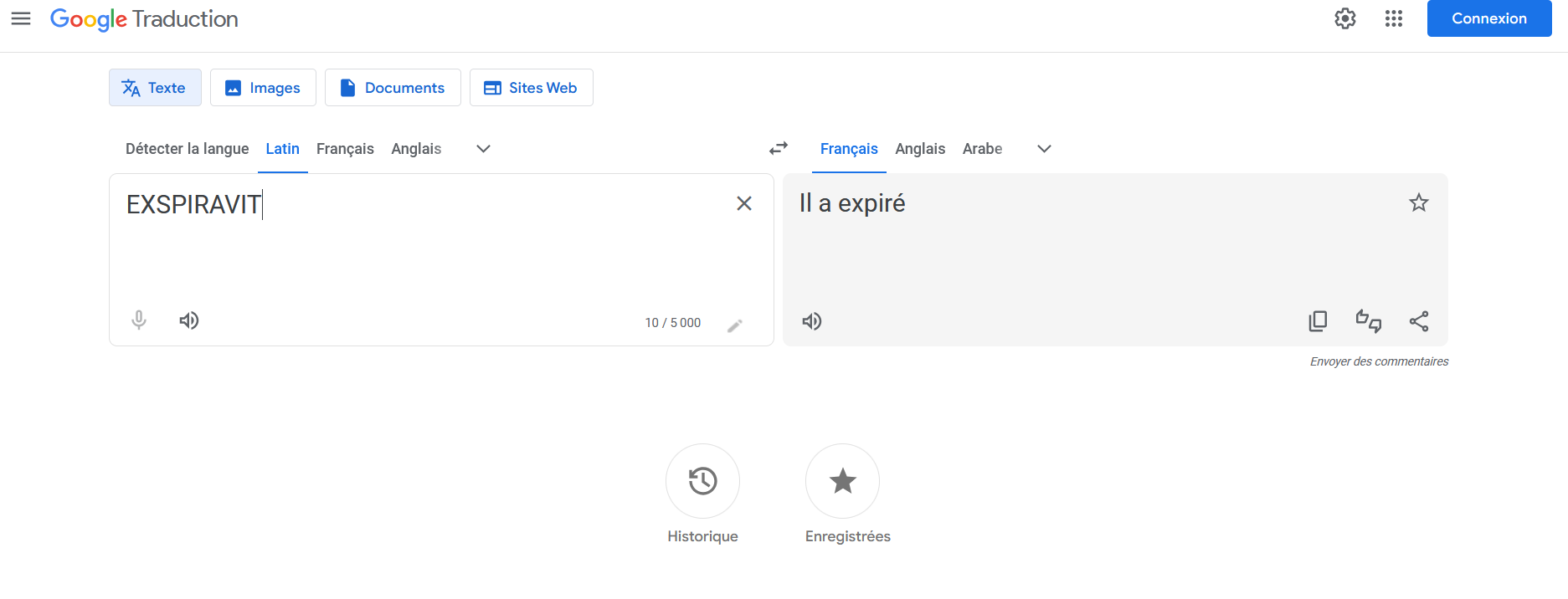The image size is (1568, 599).
Task: Click the Connexion sign-in button
Action: point(1489,18)
